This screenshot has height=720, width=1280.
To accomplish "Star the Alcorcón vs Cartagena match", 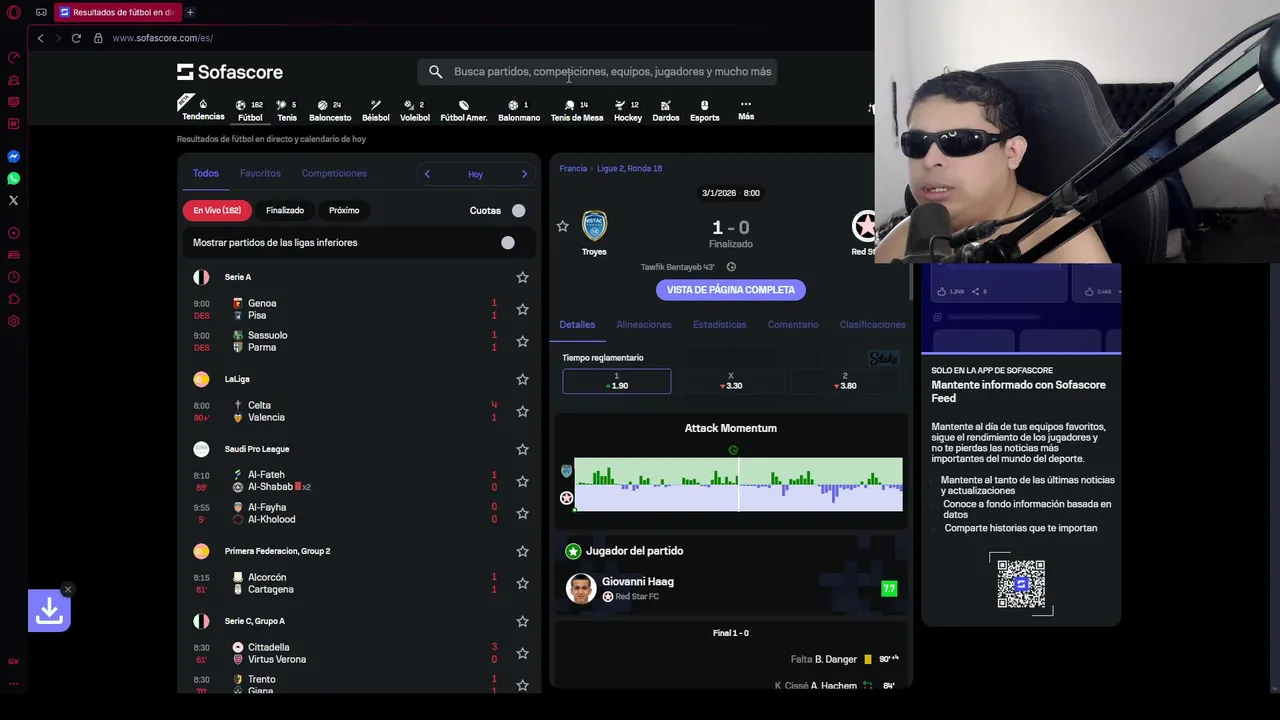I will [522, 583].
